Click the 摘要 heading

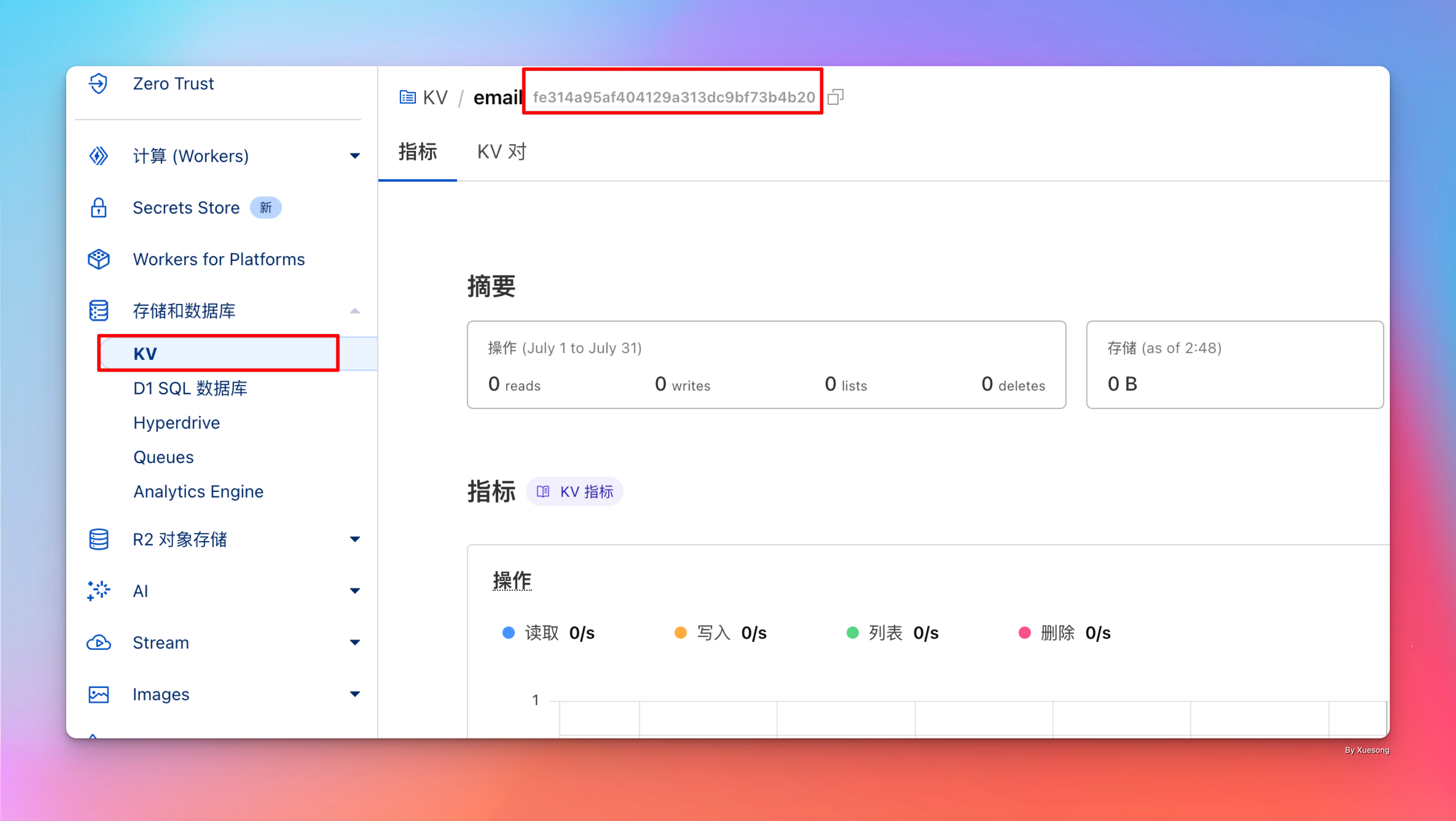491,286
